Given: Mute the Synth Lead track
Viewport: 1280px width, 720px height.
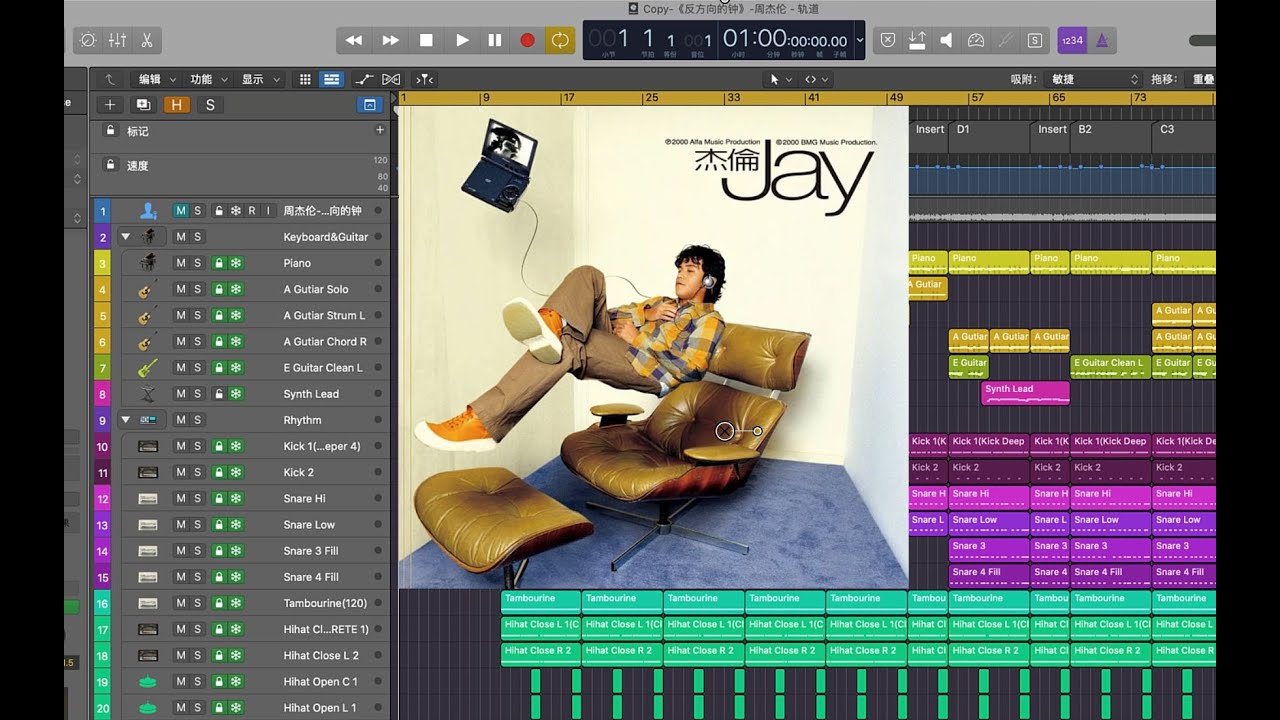Looking at the screenshot, I should pos(181,394).
